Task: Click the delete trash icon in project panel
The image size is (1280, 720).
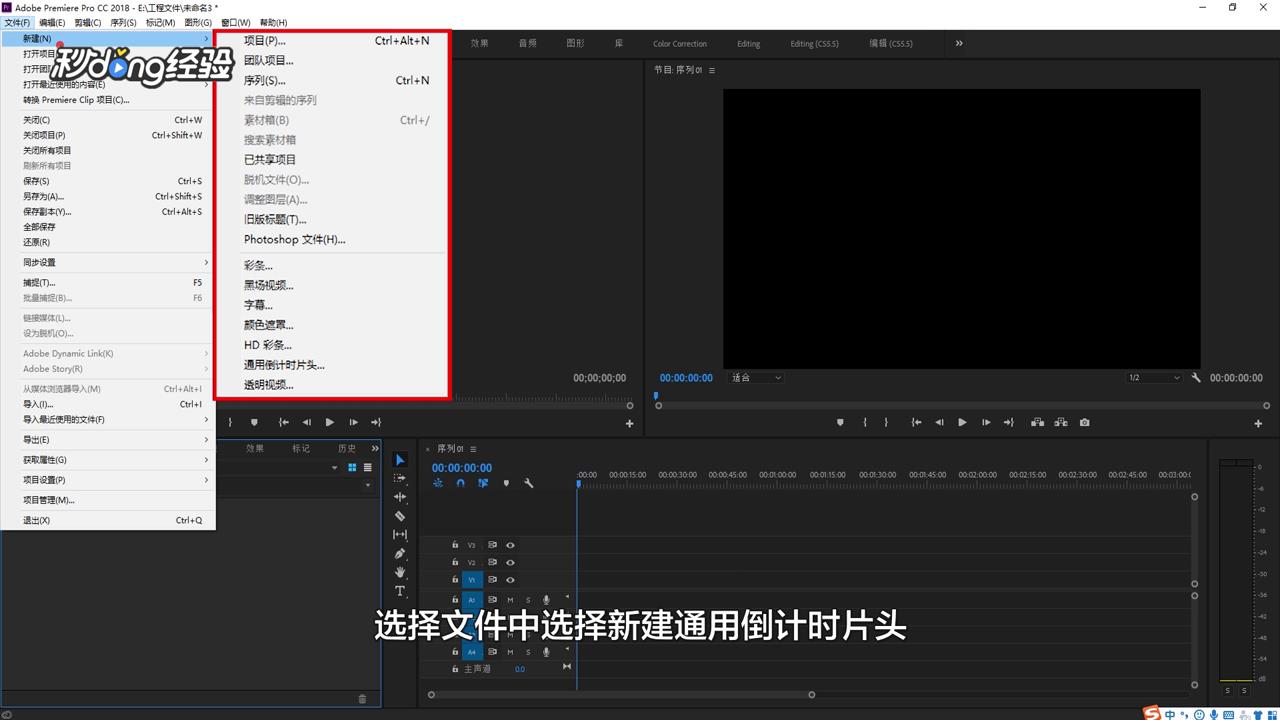Action: coord(362,699)
